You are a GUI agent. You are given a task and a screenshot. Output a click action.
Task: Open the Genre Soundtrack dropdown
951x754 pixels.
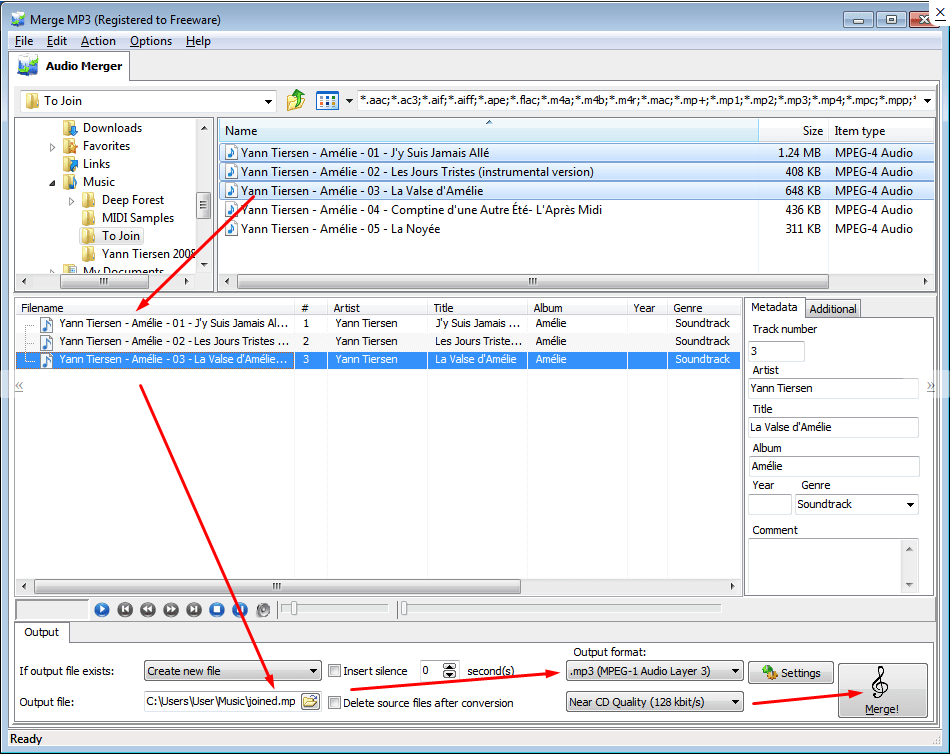click(910, 505)
